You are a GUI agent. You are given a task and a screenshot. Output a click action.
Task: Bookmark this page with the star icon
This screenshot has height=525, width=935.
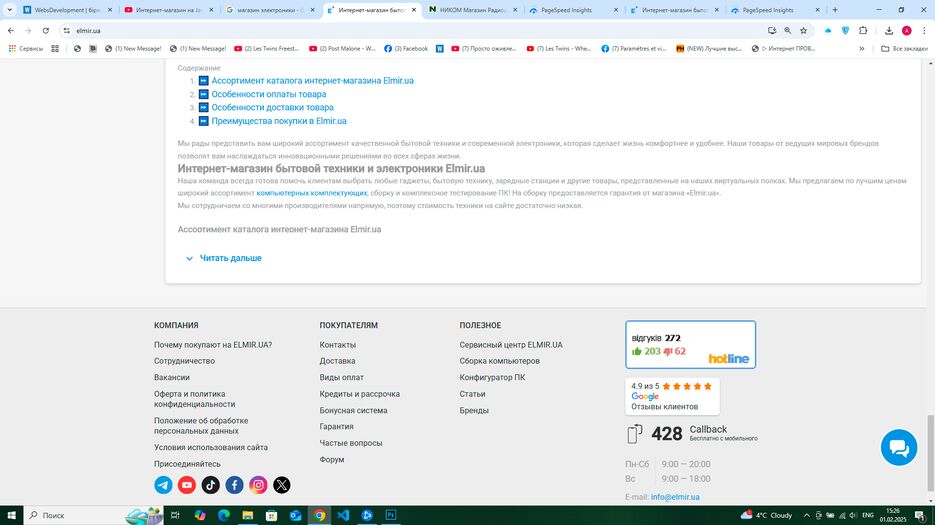(x=803, y=30)
